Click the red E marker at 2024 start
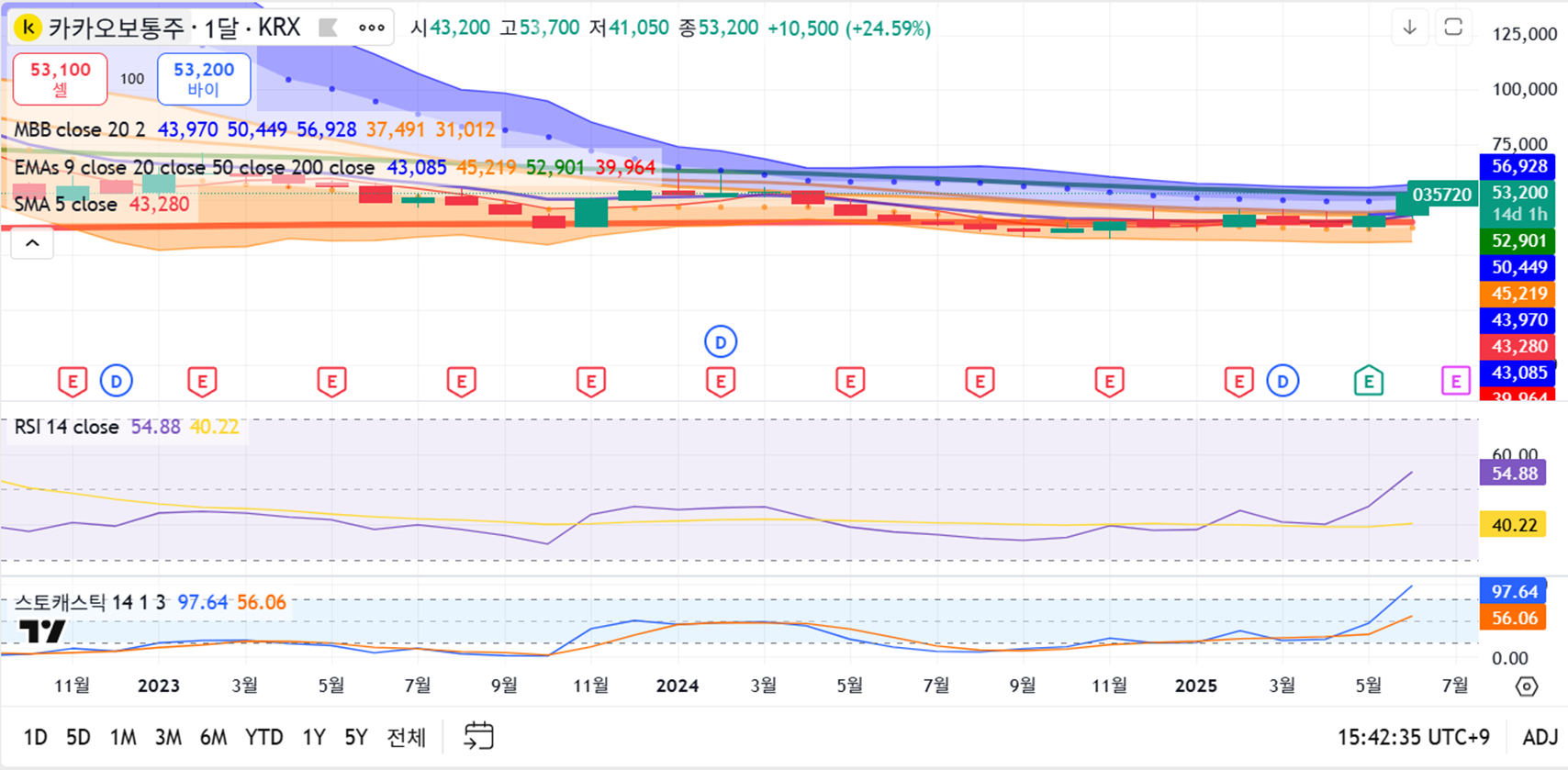The image size is (1568, 770). [721, 381]
